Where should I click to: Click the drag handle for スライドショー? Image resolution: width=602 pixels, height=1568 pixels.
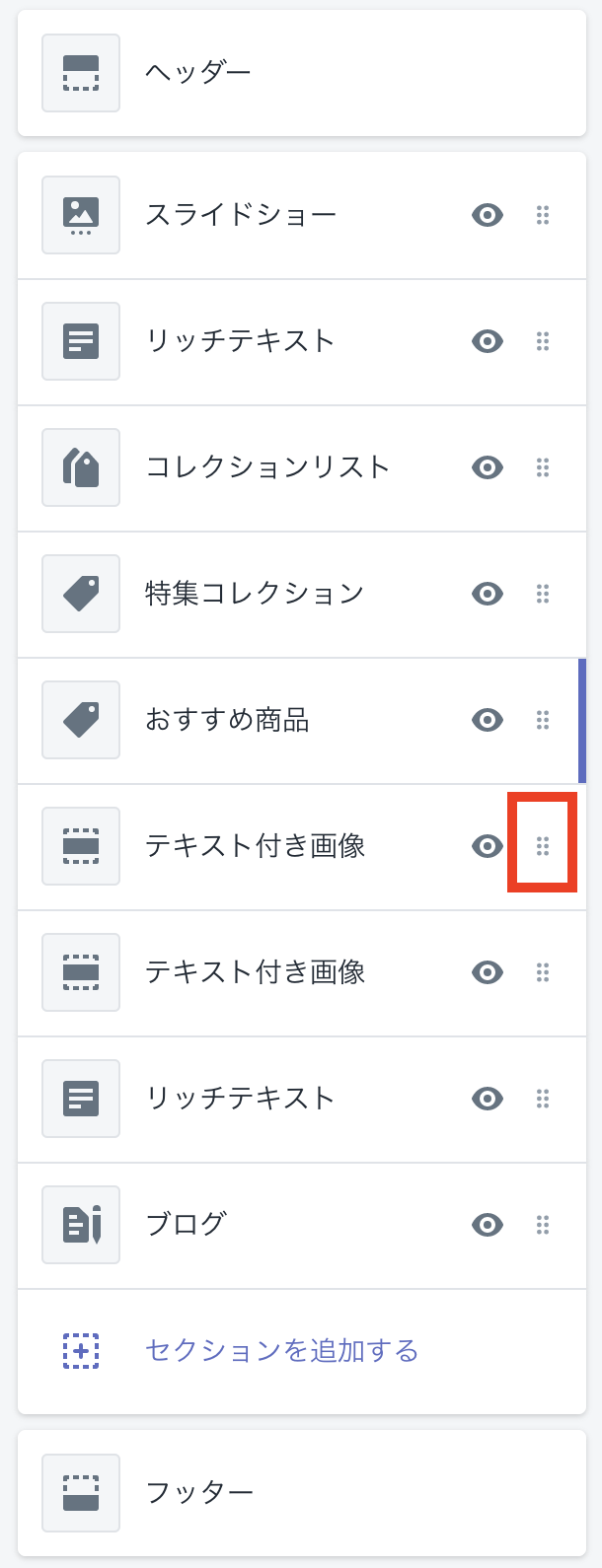click(542, 215)
